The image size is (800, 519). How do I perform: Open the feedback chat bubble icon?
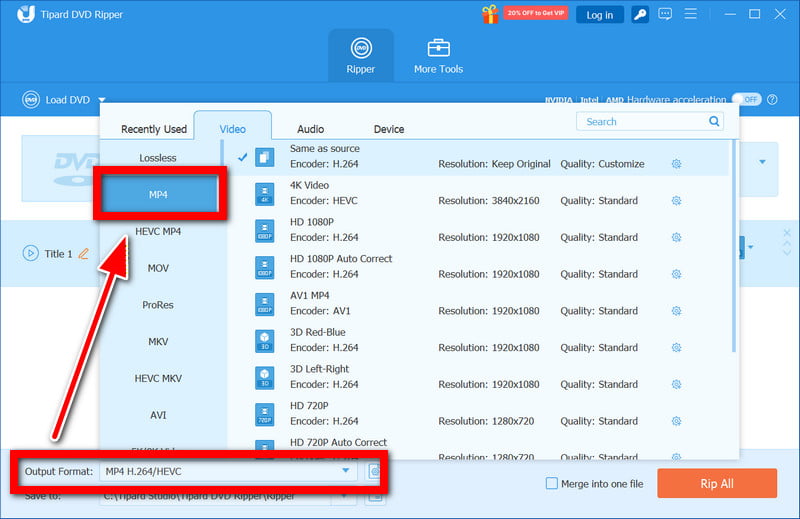[666, 15]
